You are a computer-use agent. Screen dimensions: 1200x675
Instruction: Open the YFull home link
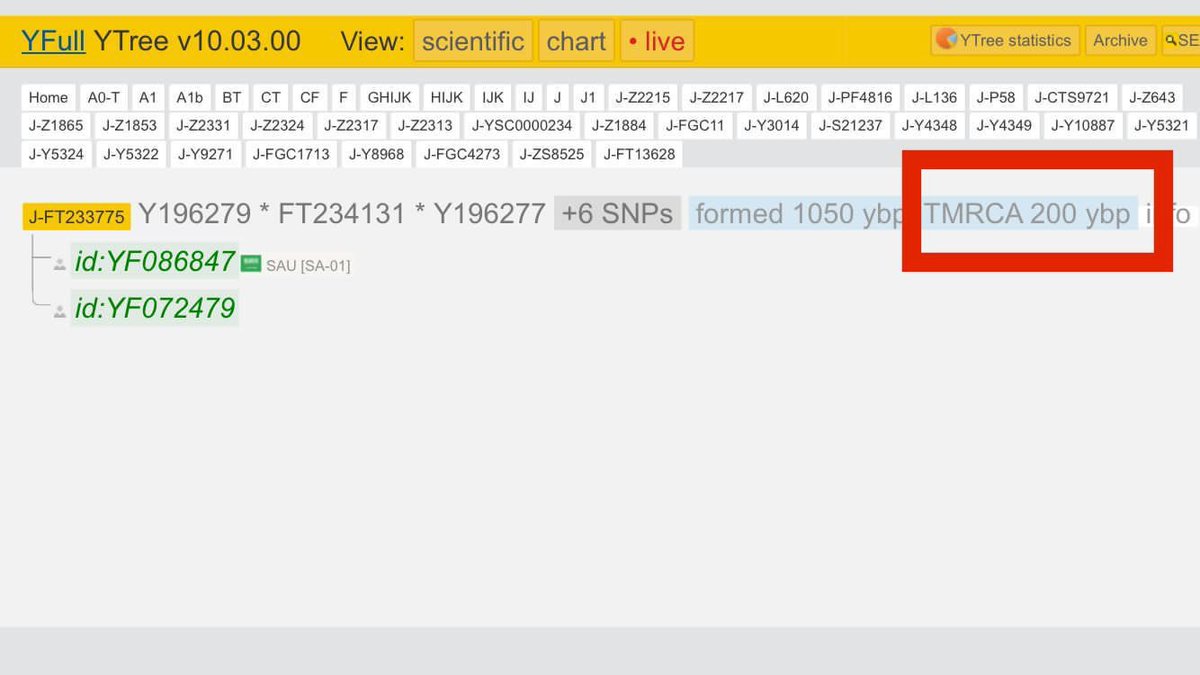53,41
